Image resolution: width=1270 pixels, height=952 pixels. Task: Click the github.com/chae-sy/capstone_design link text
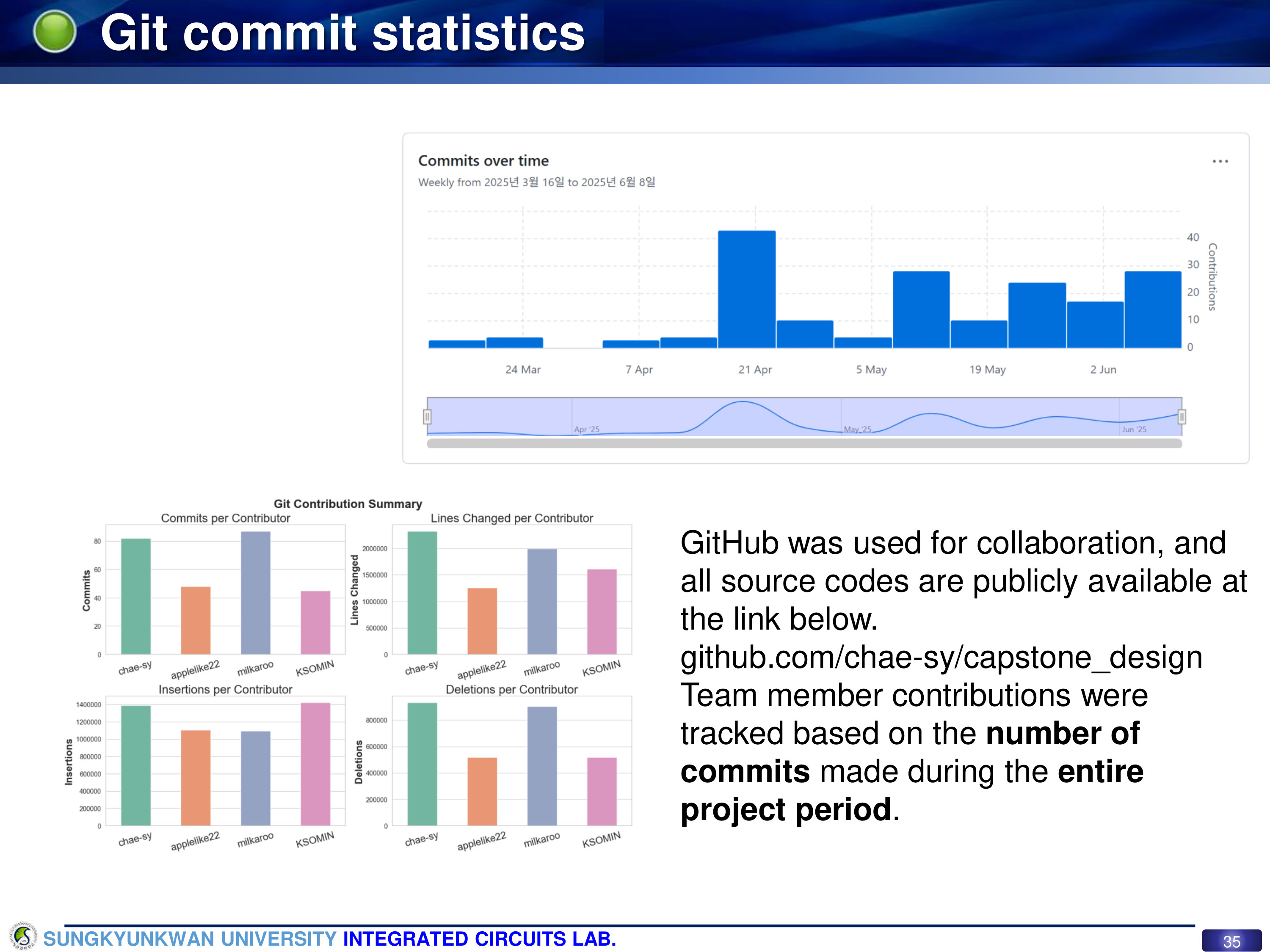tap(941, 657)
